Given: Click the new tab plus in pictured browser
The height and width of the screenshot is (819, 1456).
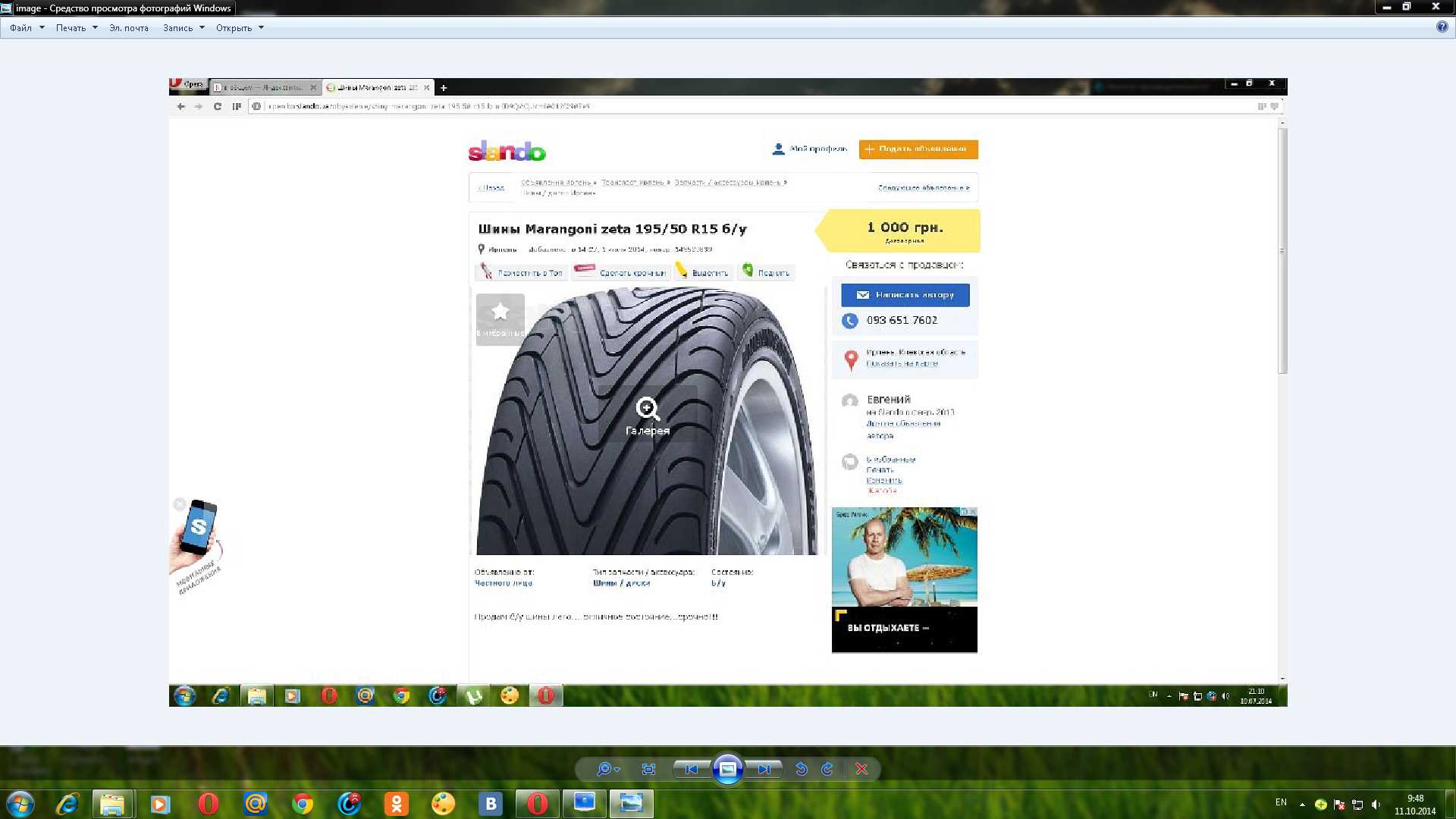Looking at the screenshot, I should click(444, 88).
